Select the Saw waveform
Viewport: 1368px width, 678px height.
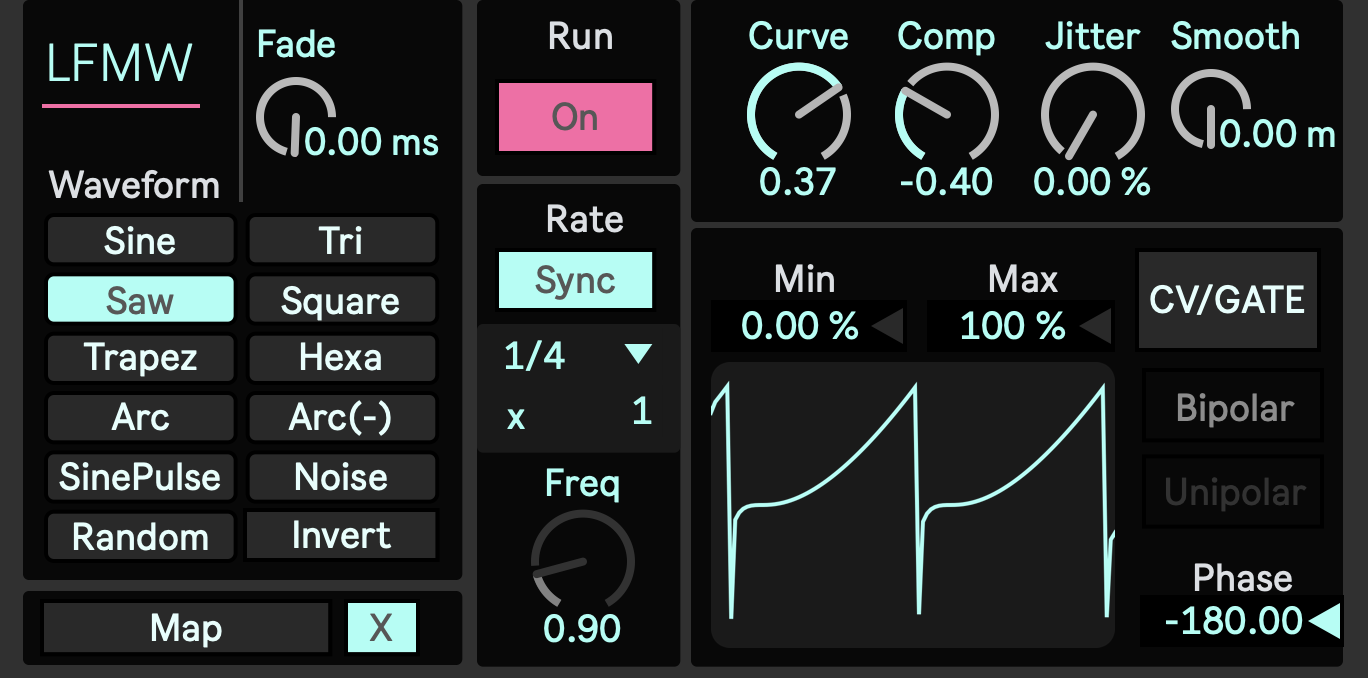pyautogui.click(x=140, y=299)
